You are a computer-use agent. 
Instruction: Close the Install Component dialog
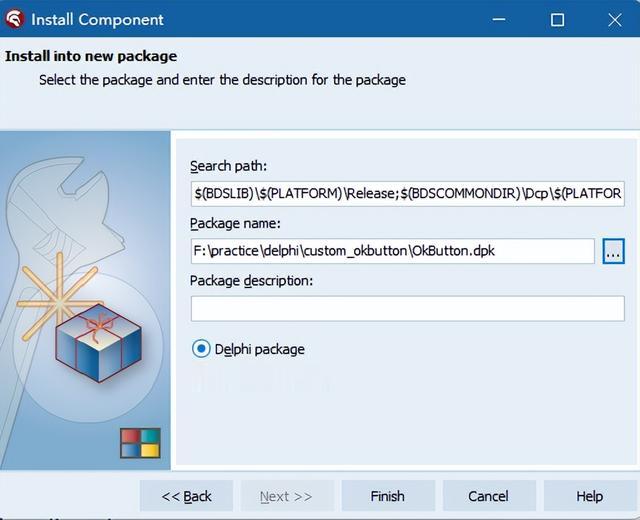[615, 19]
